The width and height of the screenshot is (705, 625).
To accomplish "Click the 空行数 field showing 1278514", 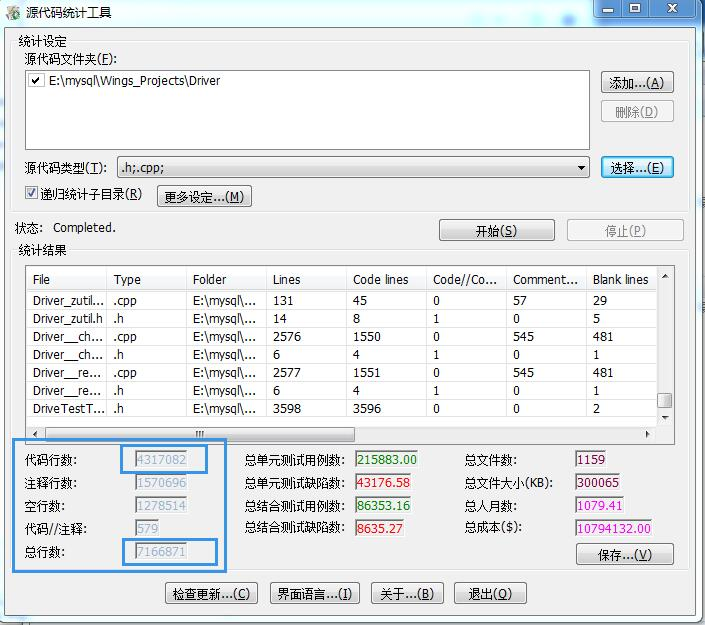I will coord(161,505).
